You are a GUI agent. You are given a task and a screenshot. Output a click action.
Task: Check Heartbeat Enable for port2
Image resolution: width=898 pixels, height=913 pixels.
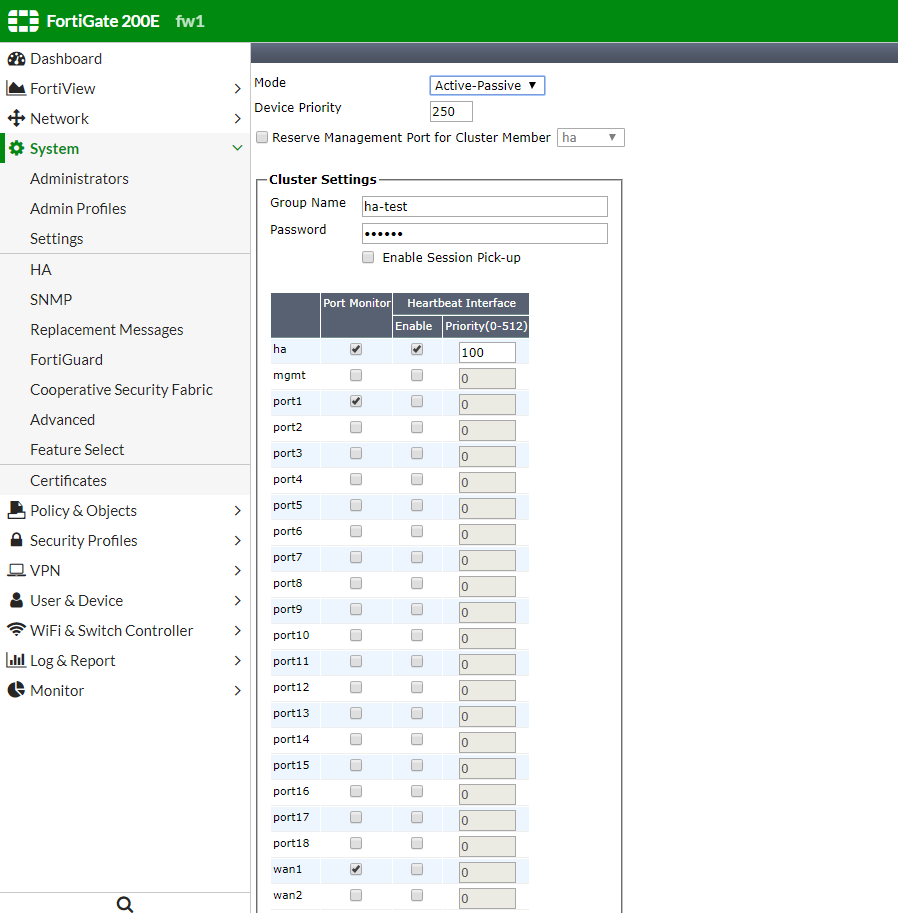coord(417,427)
